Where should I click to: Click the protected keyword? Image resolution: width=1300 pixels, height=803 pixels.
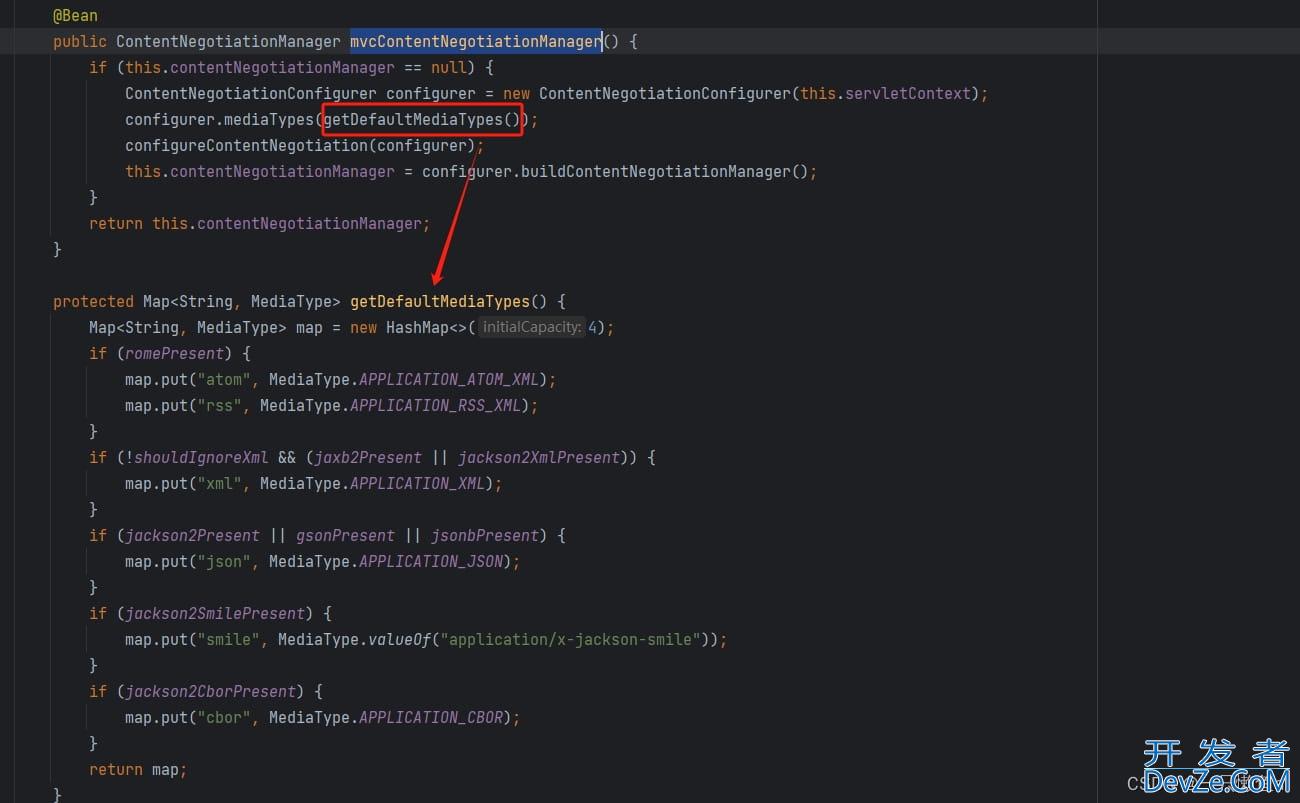(93, 302)
